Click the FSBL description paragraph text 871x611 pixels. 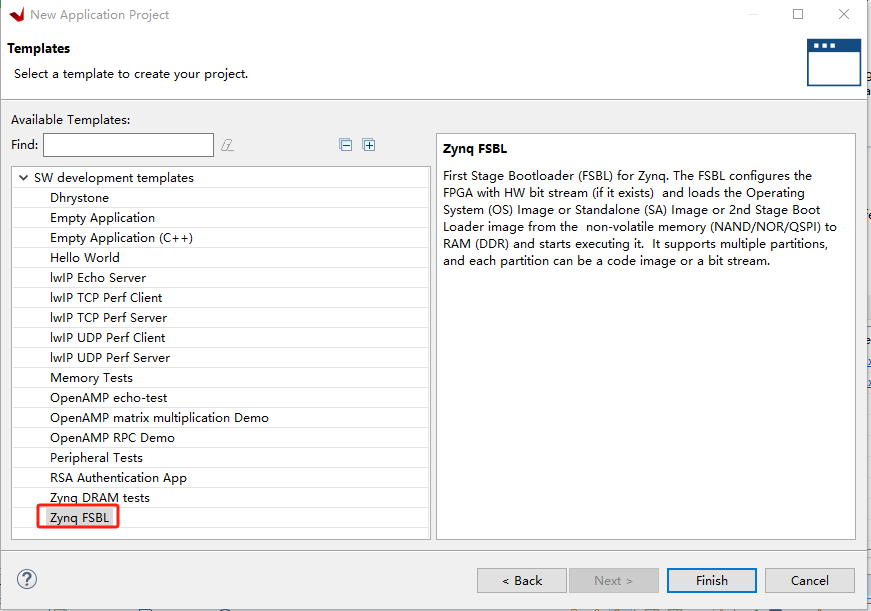[x=640, y=218]
